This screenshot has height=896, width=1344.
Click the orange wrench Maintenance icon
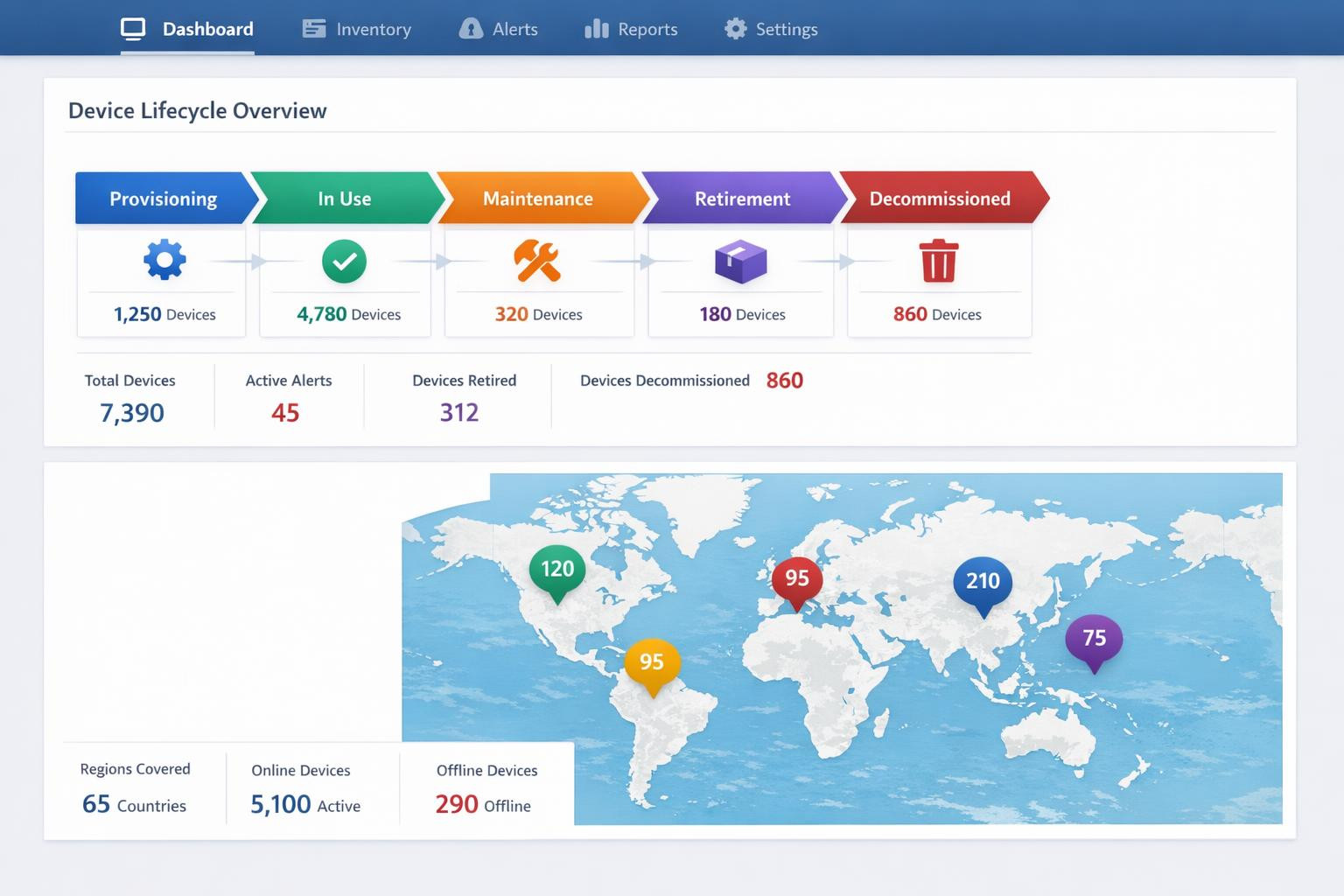coord(537,261)
